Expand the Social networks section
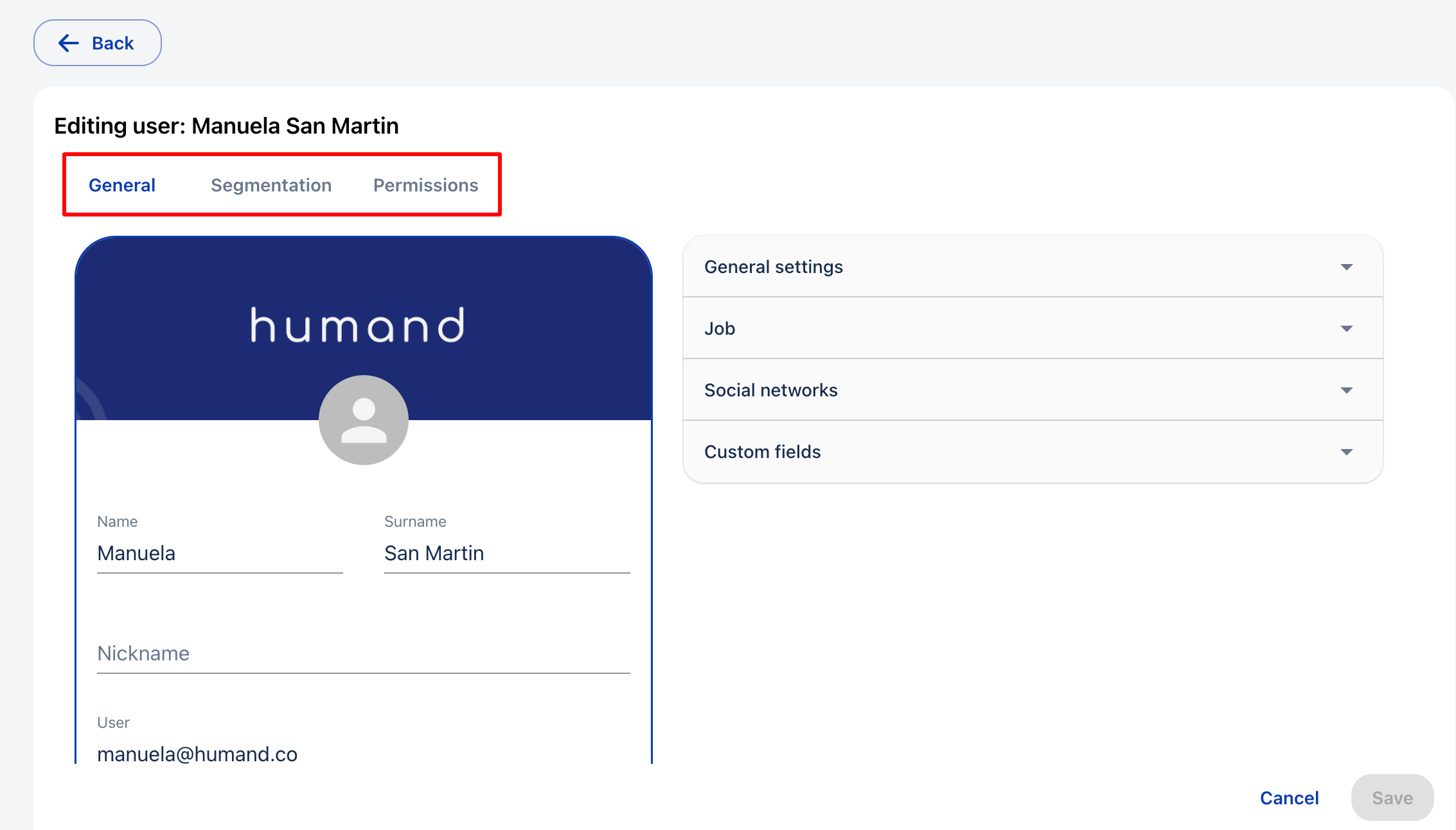Screen dimensions: 1456x830 tap(770, 390)
